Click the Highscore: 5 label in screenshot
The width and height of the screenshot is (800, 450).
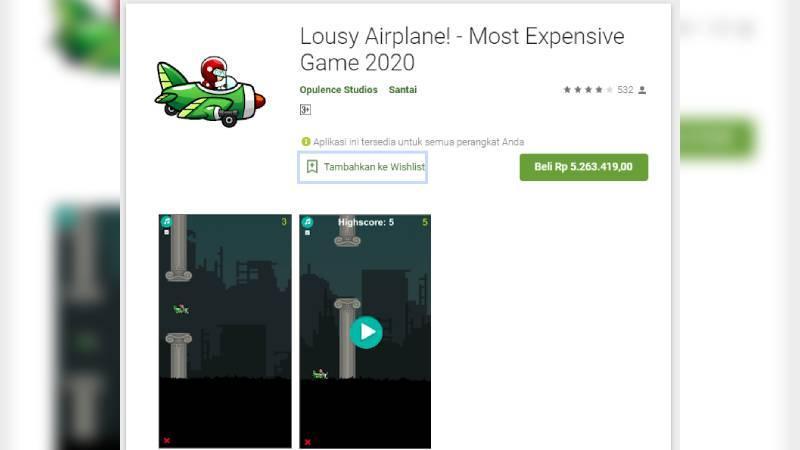366,222
